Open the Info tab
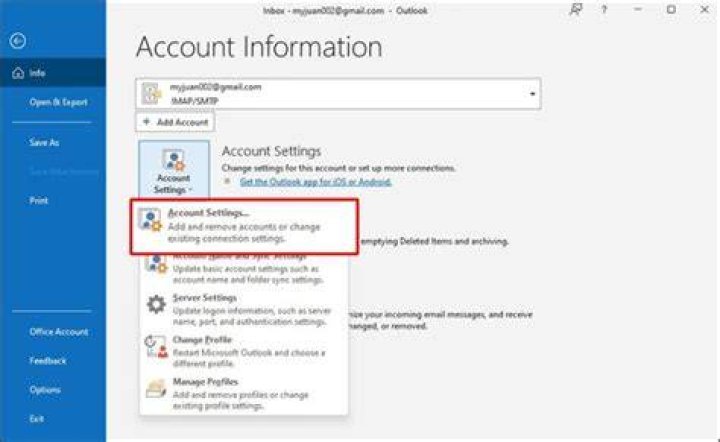 (53, 73)
